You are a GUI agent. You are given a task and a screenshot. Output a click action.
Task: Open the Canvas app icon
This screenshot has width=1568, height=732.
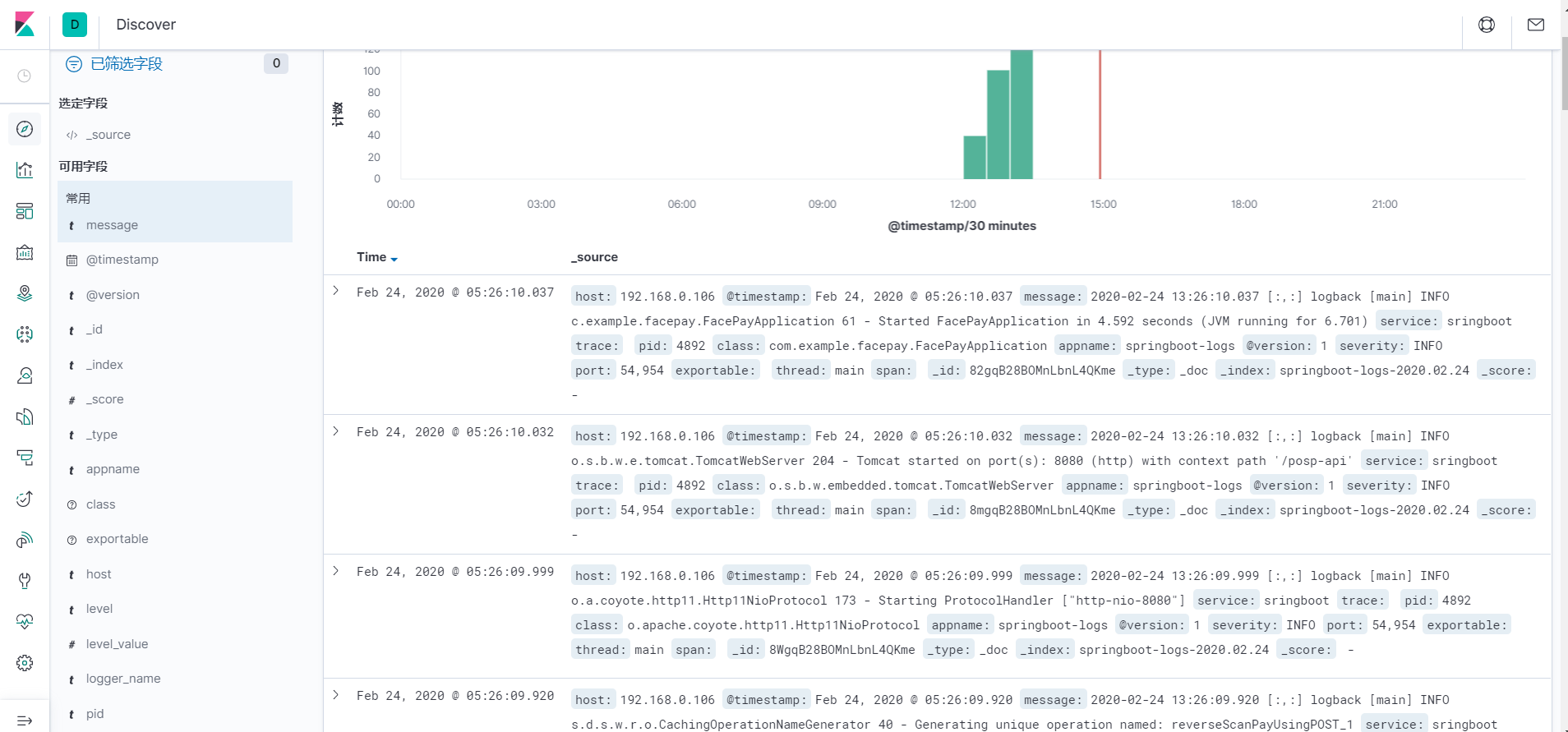25,252
